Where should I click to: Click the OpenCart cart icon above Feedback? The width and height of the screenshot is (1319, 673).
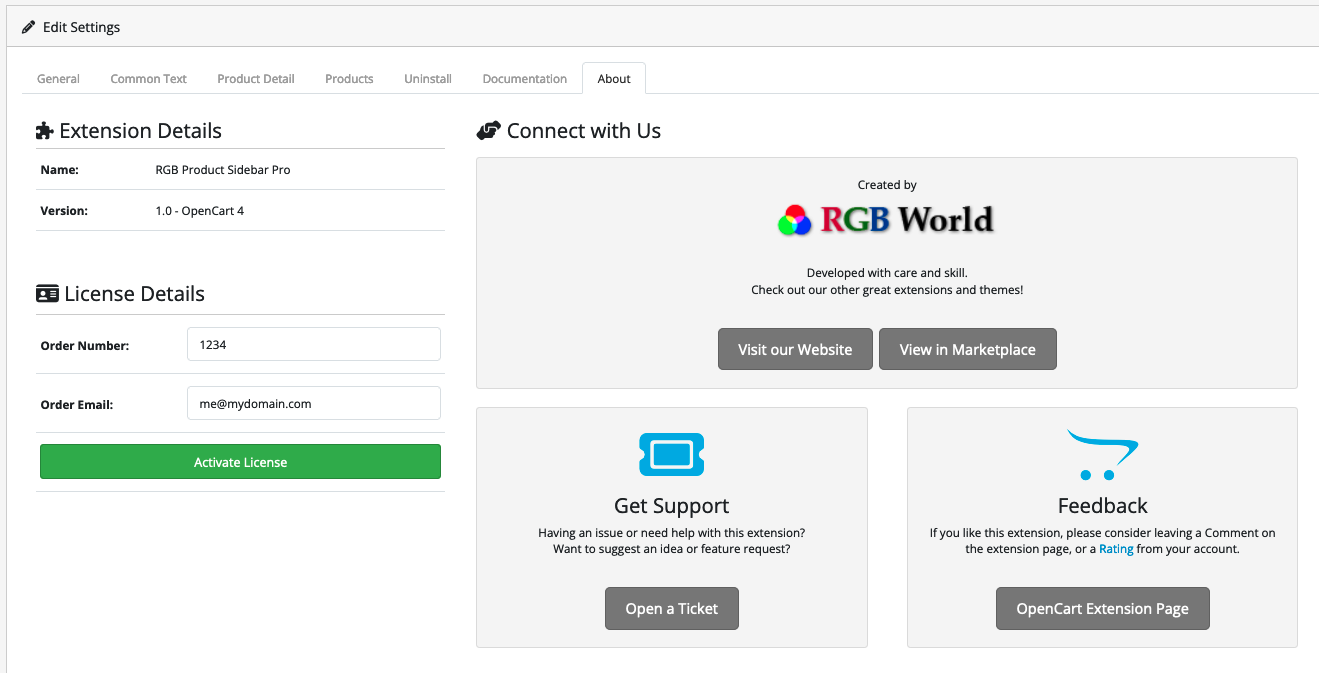pos(1102,455)
